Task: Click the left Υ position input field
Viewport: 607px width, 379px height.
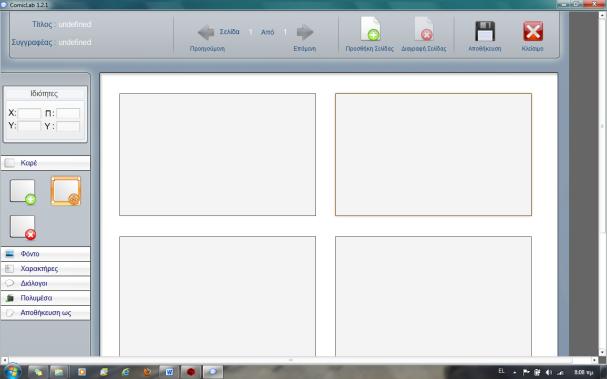Action: click(x=29, y=126)
